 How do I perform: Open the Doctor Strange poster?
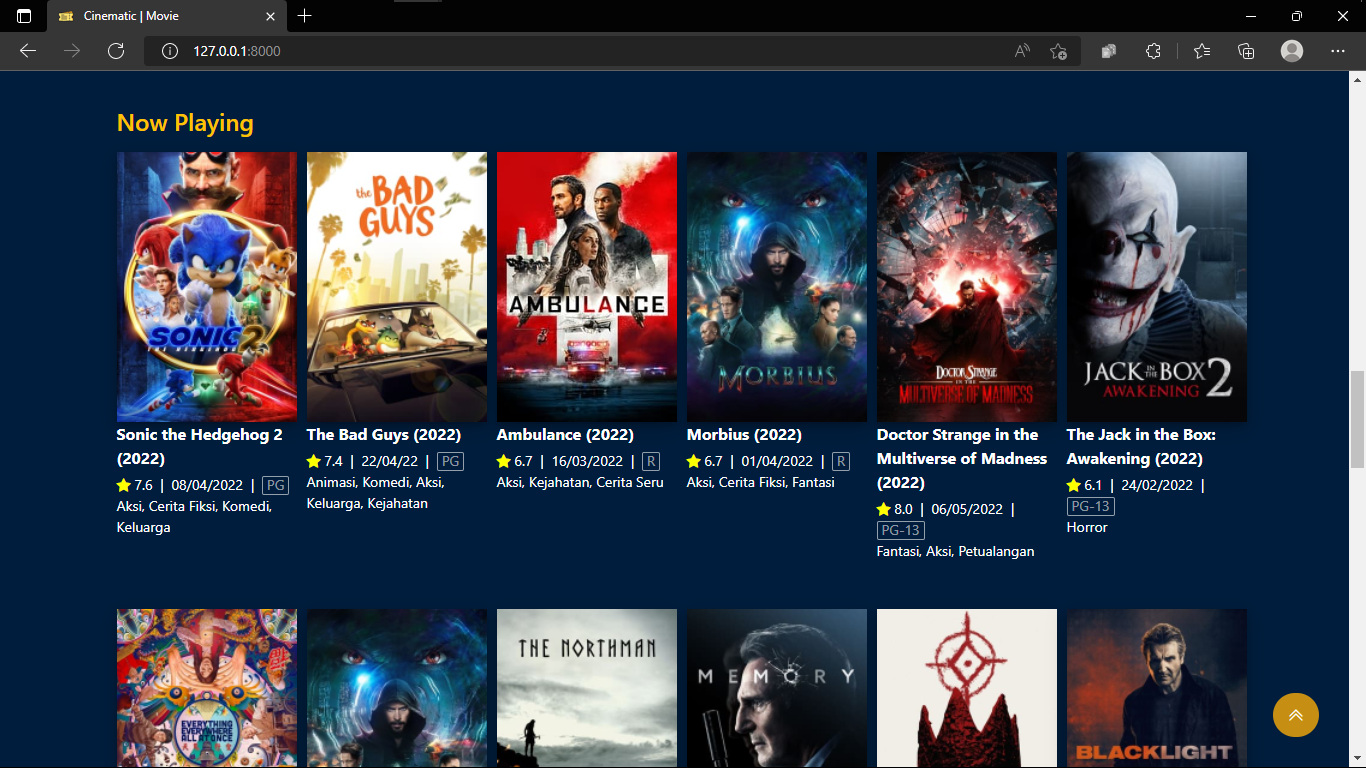click(x=967, y=287)
